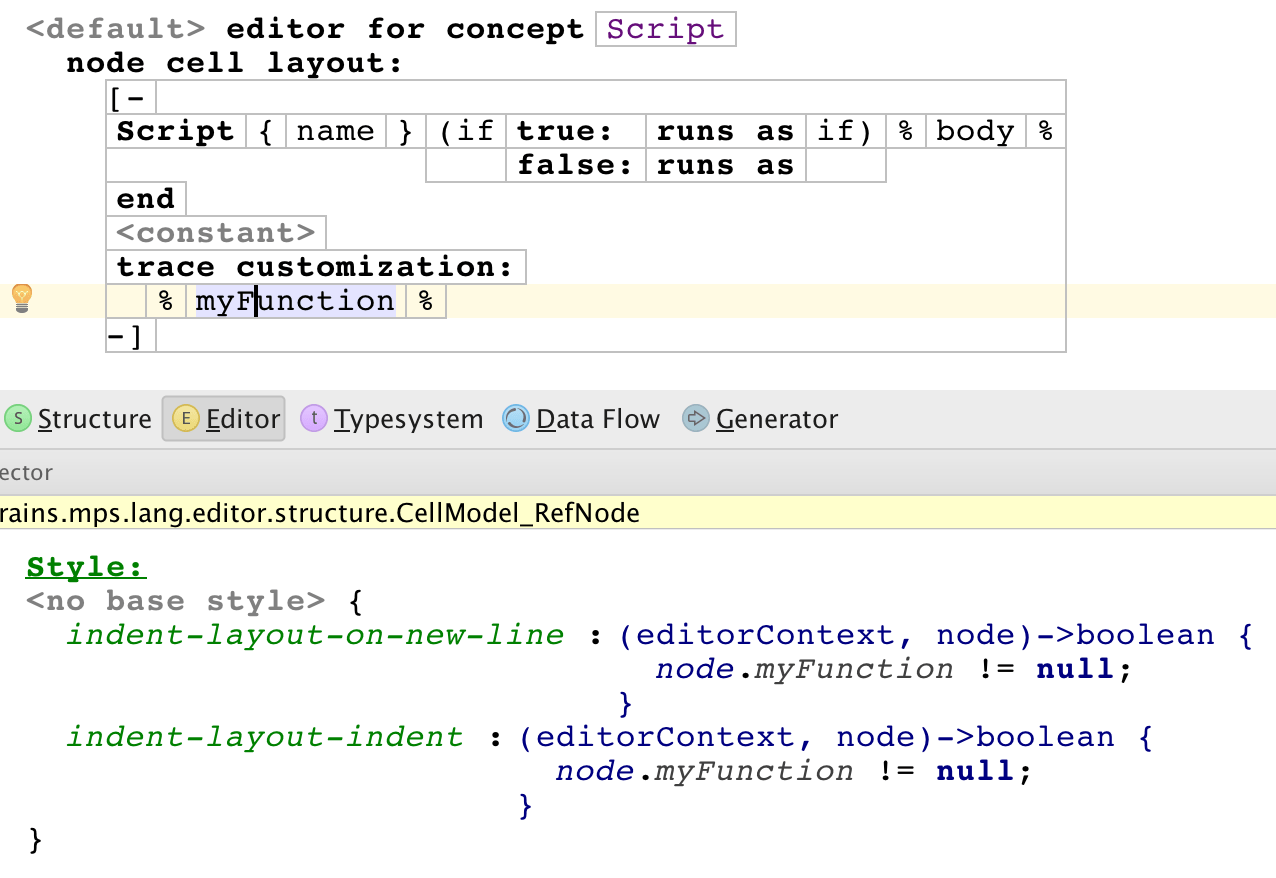Viewport: 1276px width, 878px height.
Task: Open the Data Flow tab
Action: 597,419
